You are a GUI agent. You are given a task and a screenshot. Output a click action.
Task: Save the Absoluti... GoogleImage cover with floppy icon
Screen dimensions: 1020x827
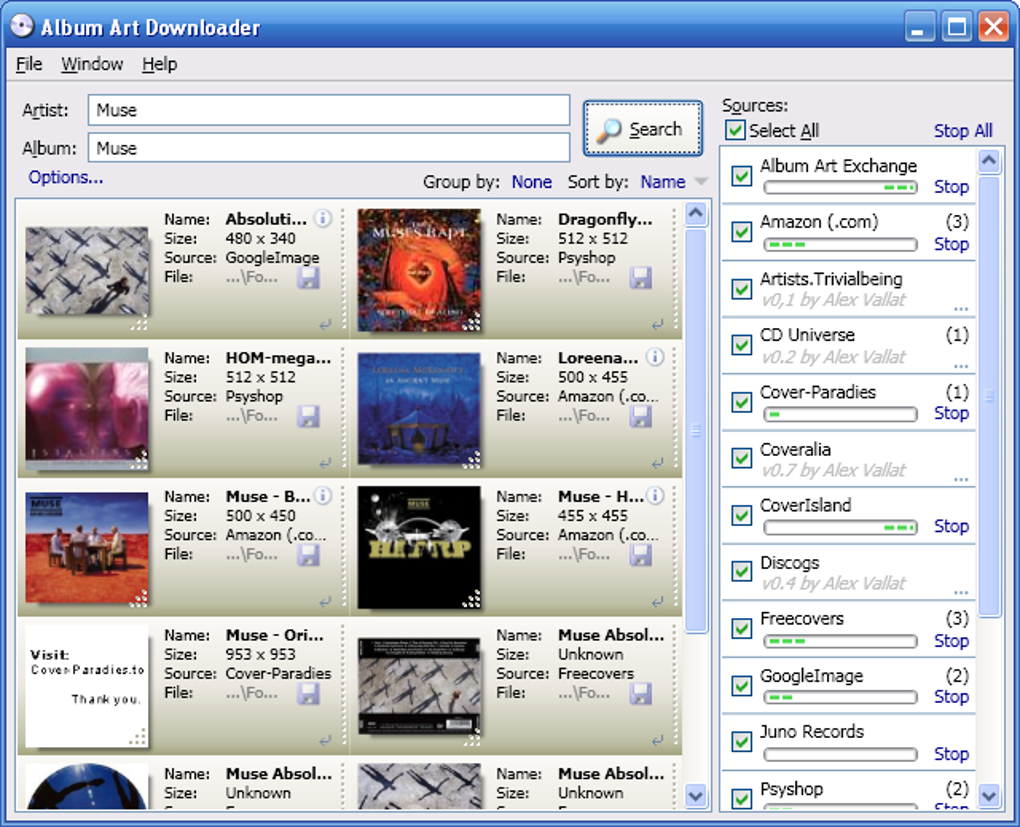pos(308,278)
